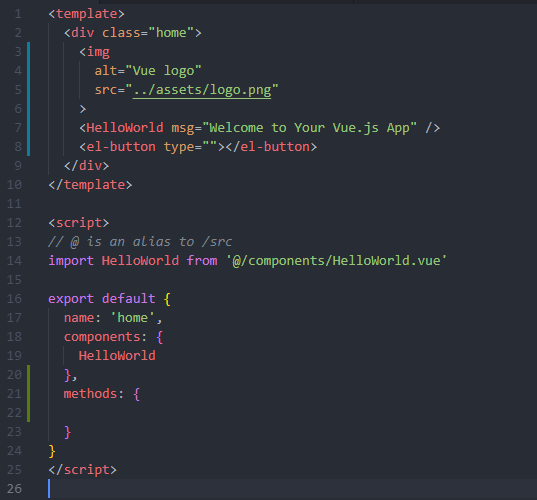
Task: Click the methods property on line 21
Action: click(x=90, y=394)
